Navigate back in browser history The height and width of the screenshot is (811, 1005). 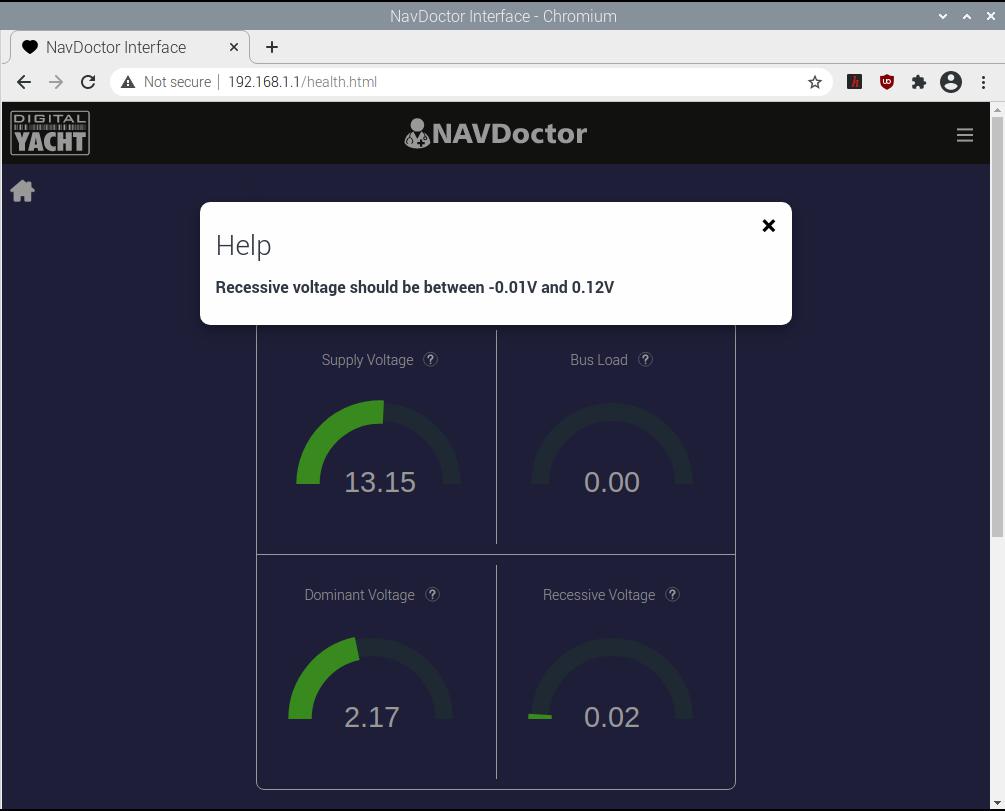(24, 82)
